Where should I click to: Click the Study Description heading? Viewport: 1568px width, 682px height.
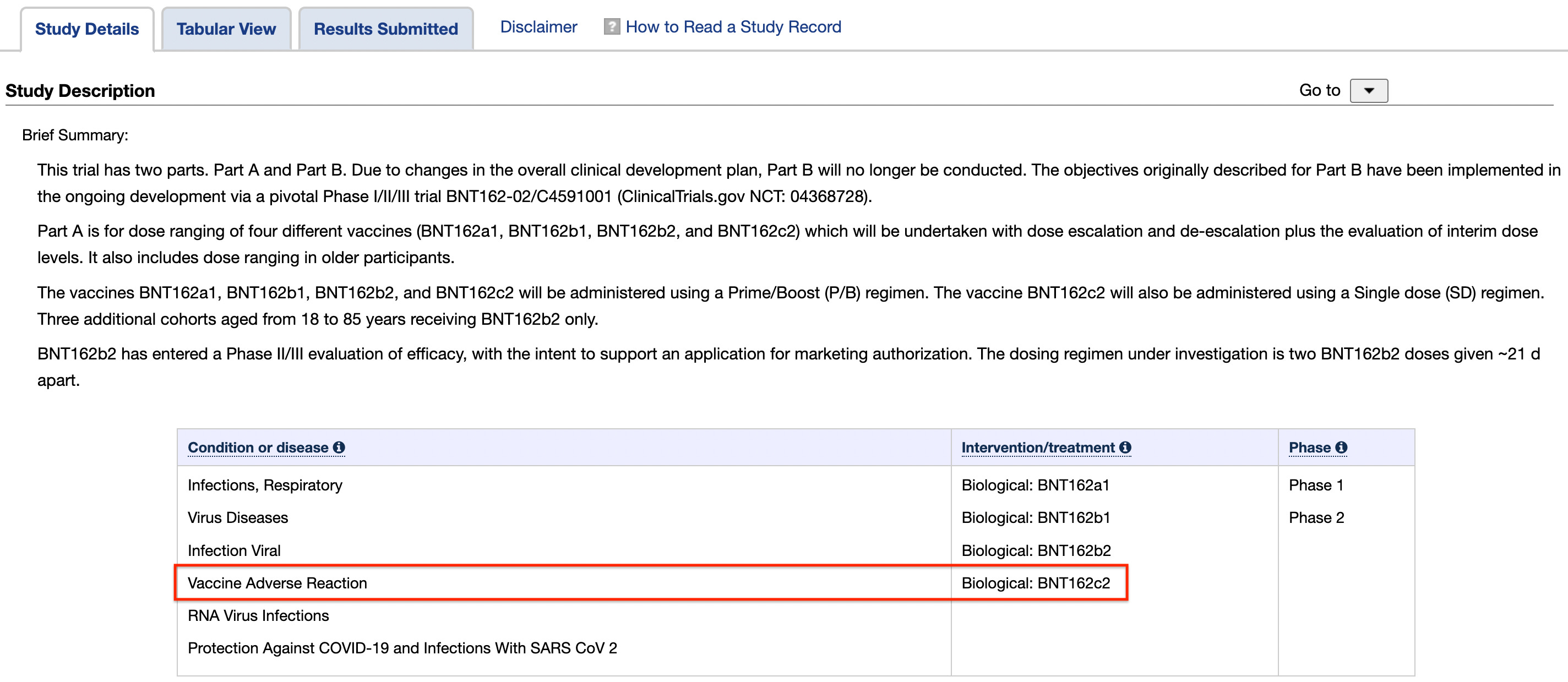point(80,91)
